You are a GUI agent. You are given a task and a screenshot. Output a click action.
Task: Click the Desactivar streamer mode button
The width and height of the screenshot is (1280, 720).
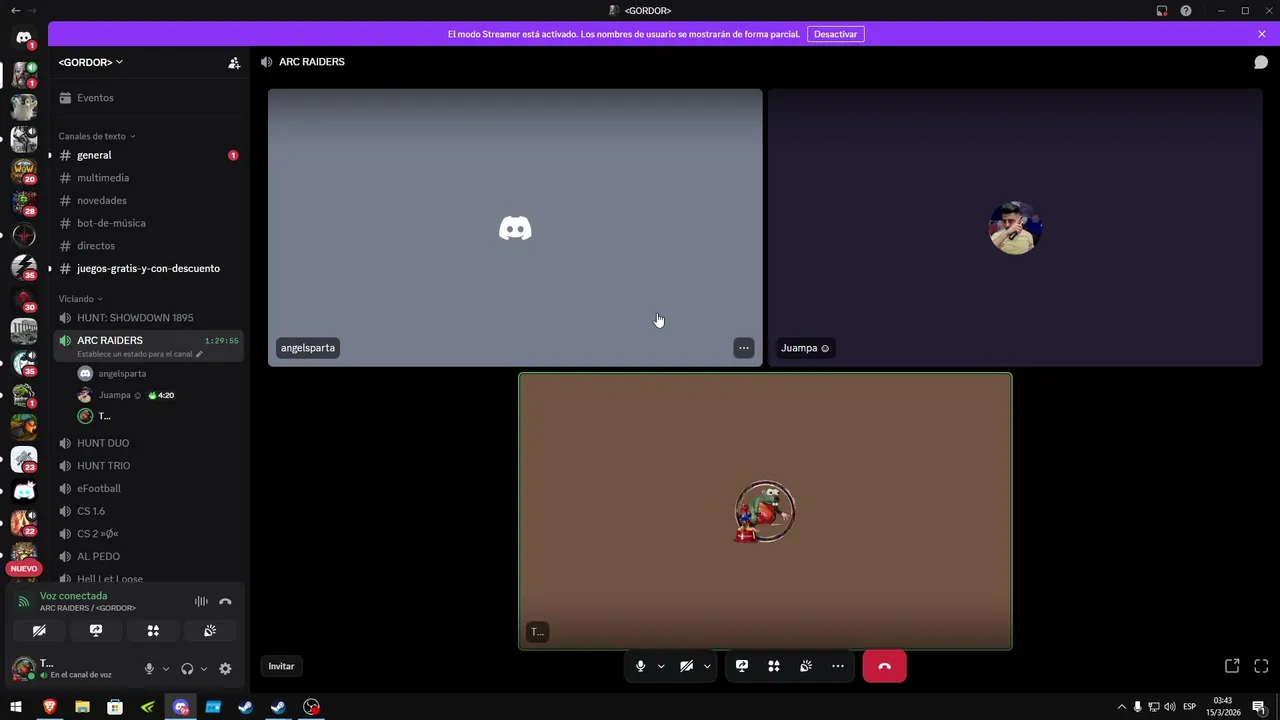click(x=835, y=34)
